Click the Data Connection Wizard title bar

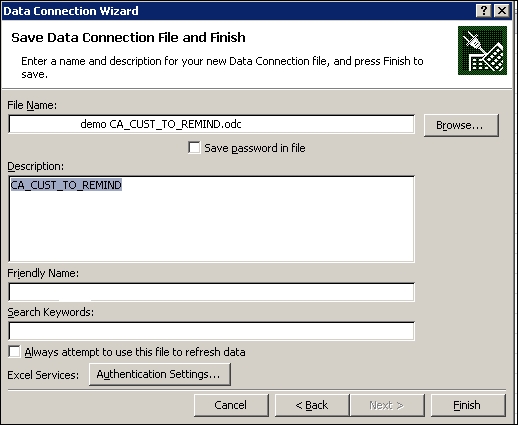[233, 11]
